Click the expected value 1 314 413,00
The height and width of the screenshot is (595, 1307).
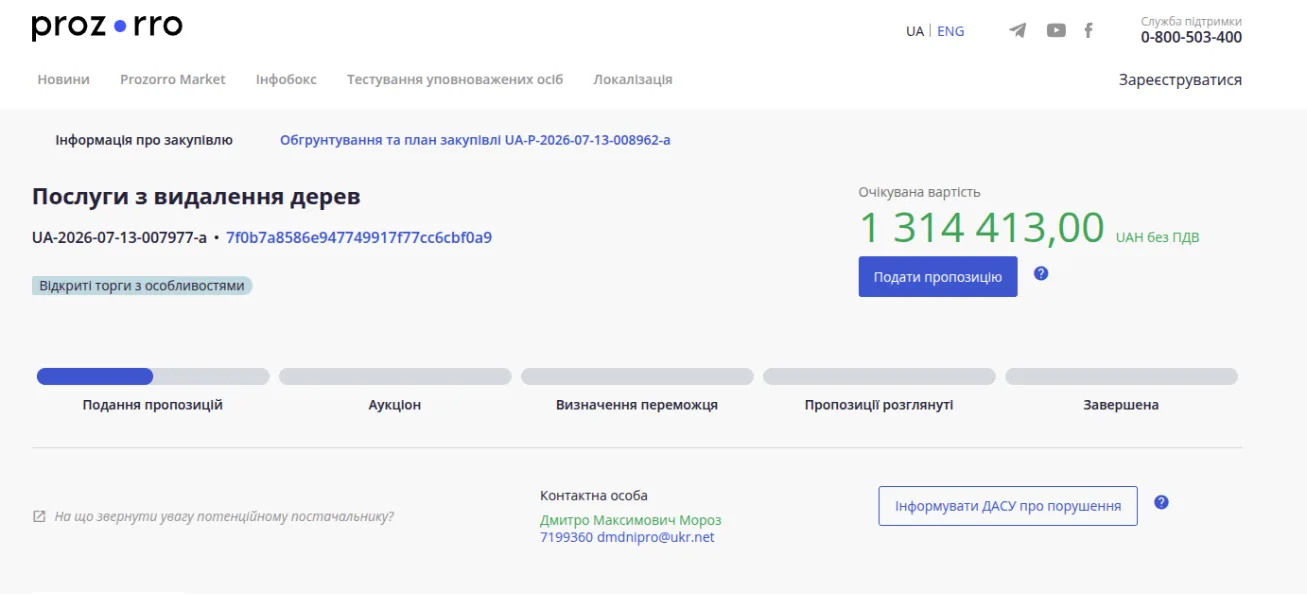(x=982, y=228)
